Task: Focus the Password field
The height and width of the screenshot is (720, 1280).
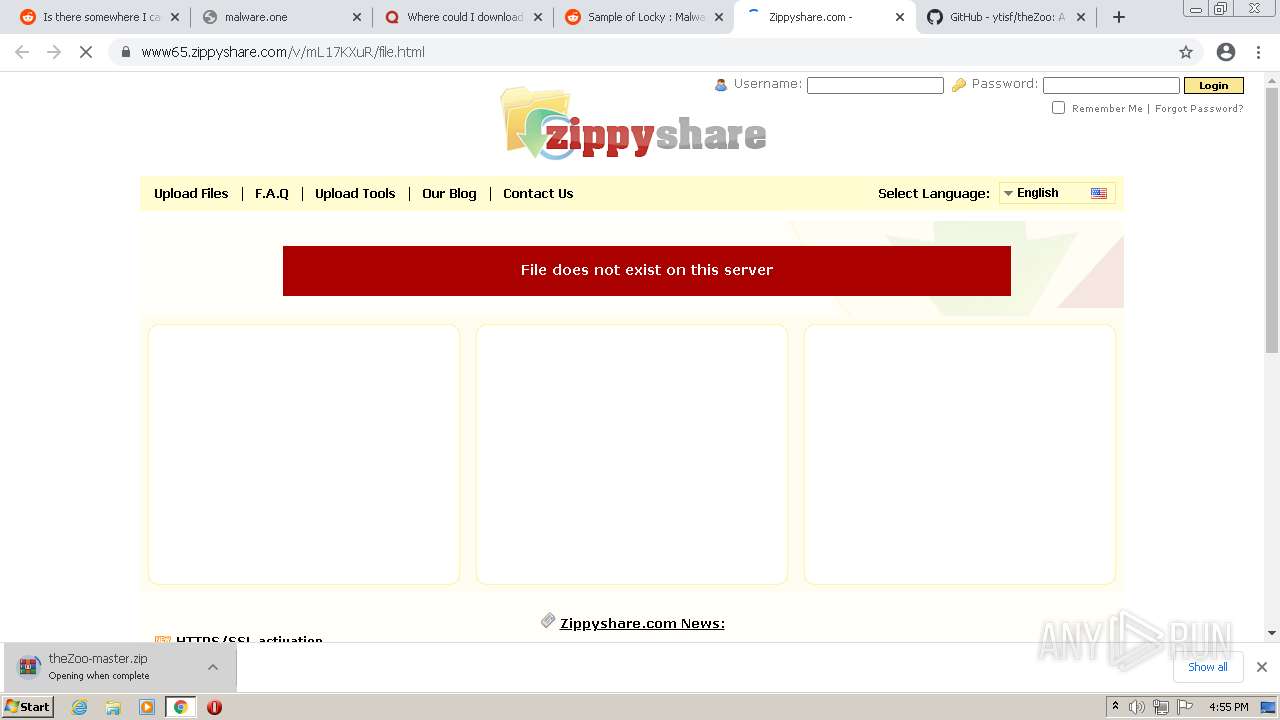Action: 1111,86
